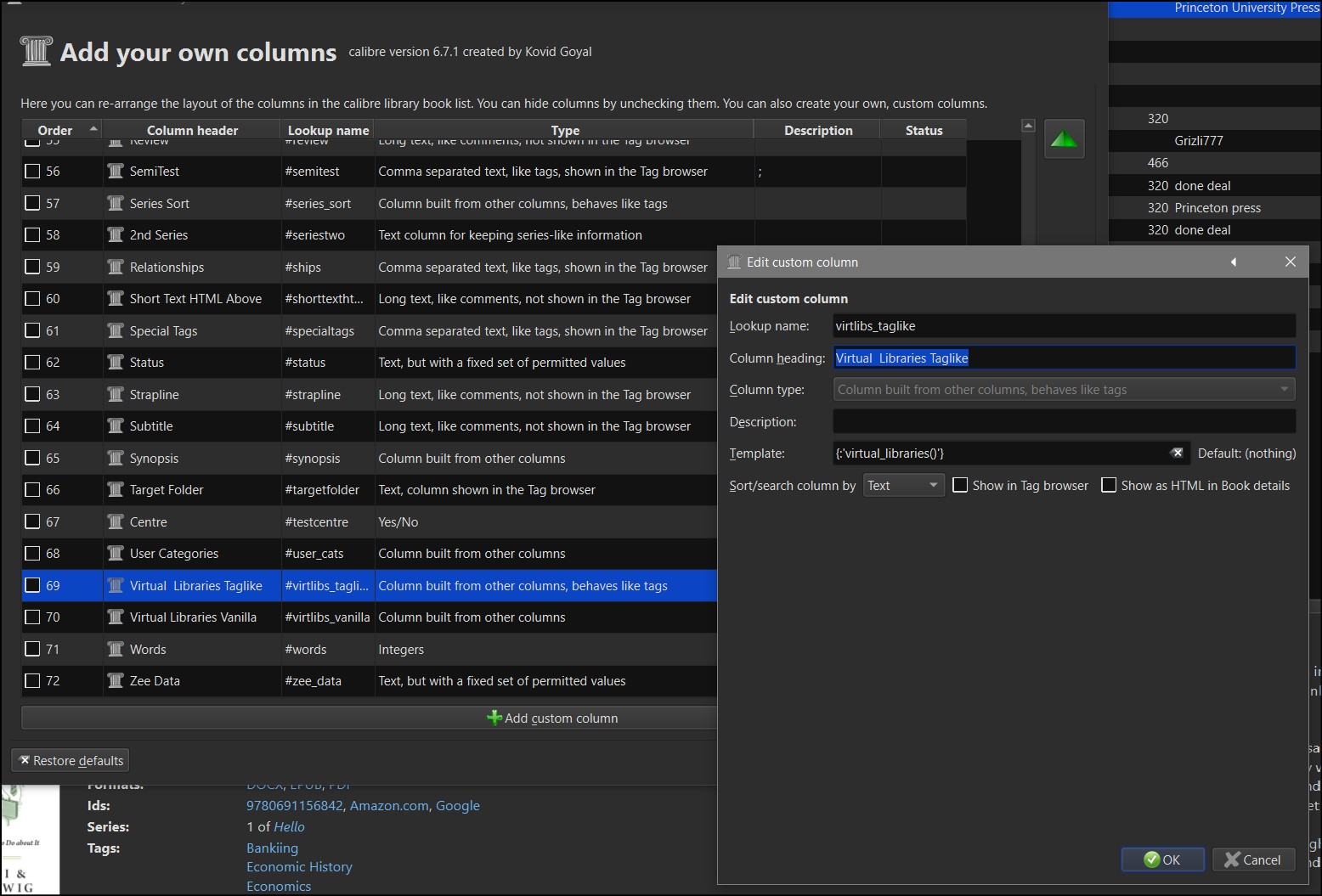Expand the Column type combo box

click(1064, 390)
